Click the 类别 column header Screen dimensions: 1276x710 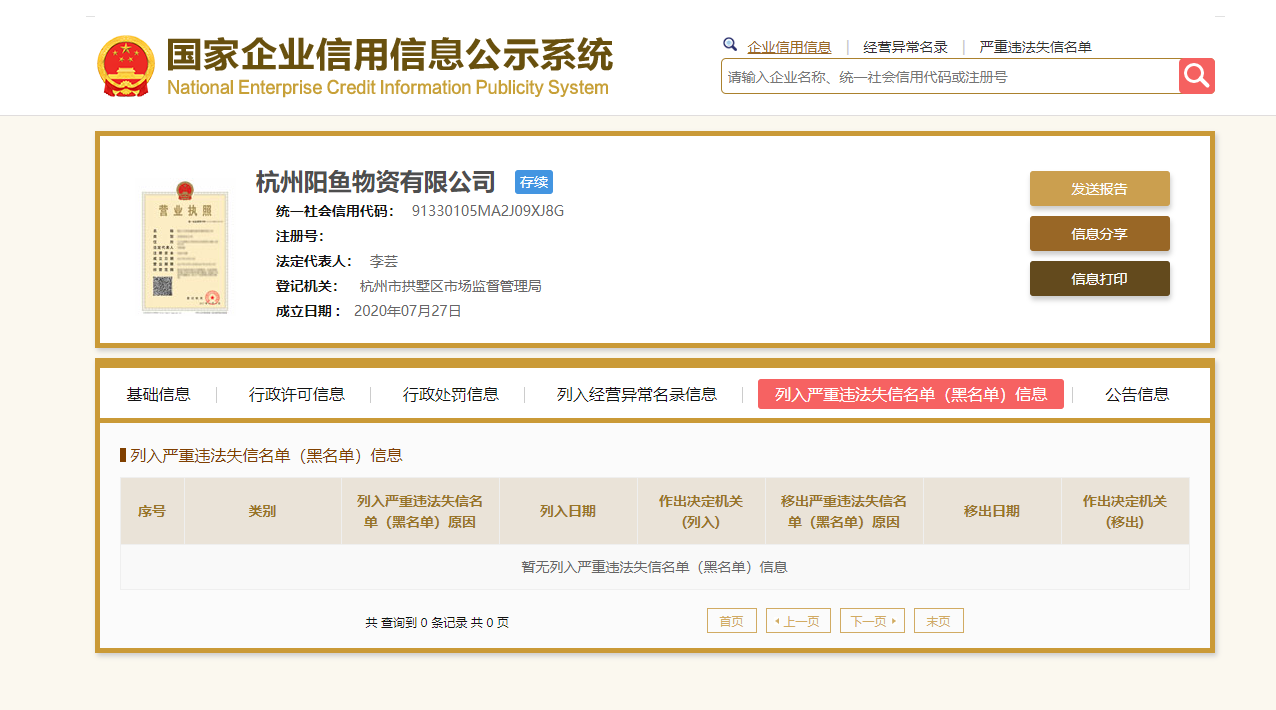coord(262,511)
